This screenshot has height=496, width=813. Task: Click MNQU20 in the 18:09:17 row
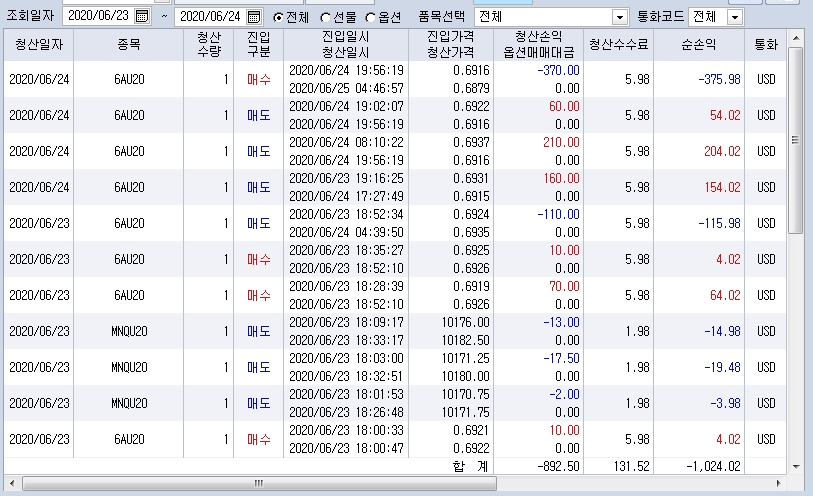[129, 331]
